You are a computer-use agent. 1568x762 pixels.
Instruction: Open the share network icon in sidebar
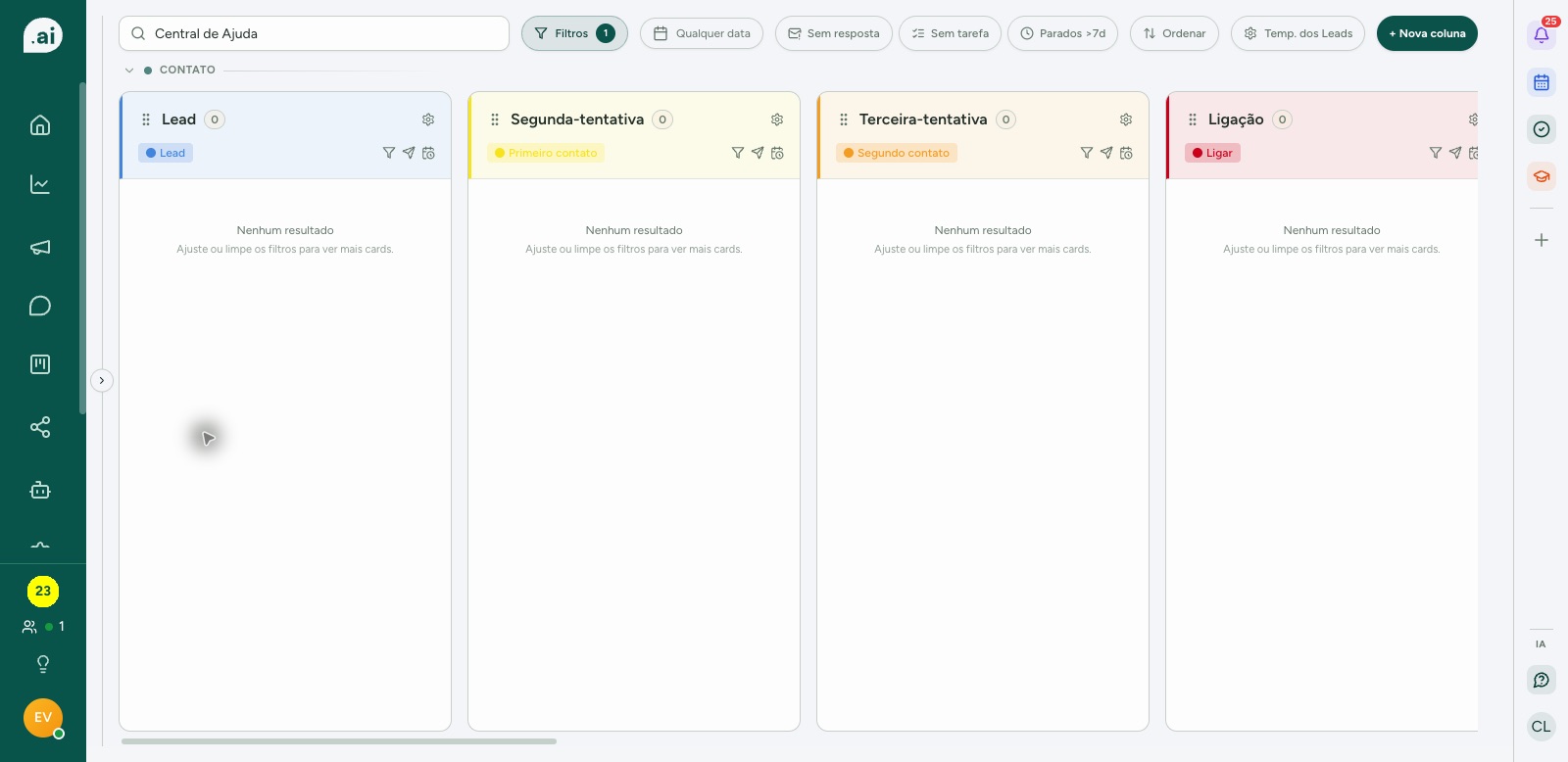40,427
